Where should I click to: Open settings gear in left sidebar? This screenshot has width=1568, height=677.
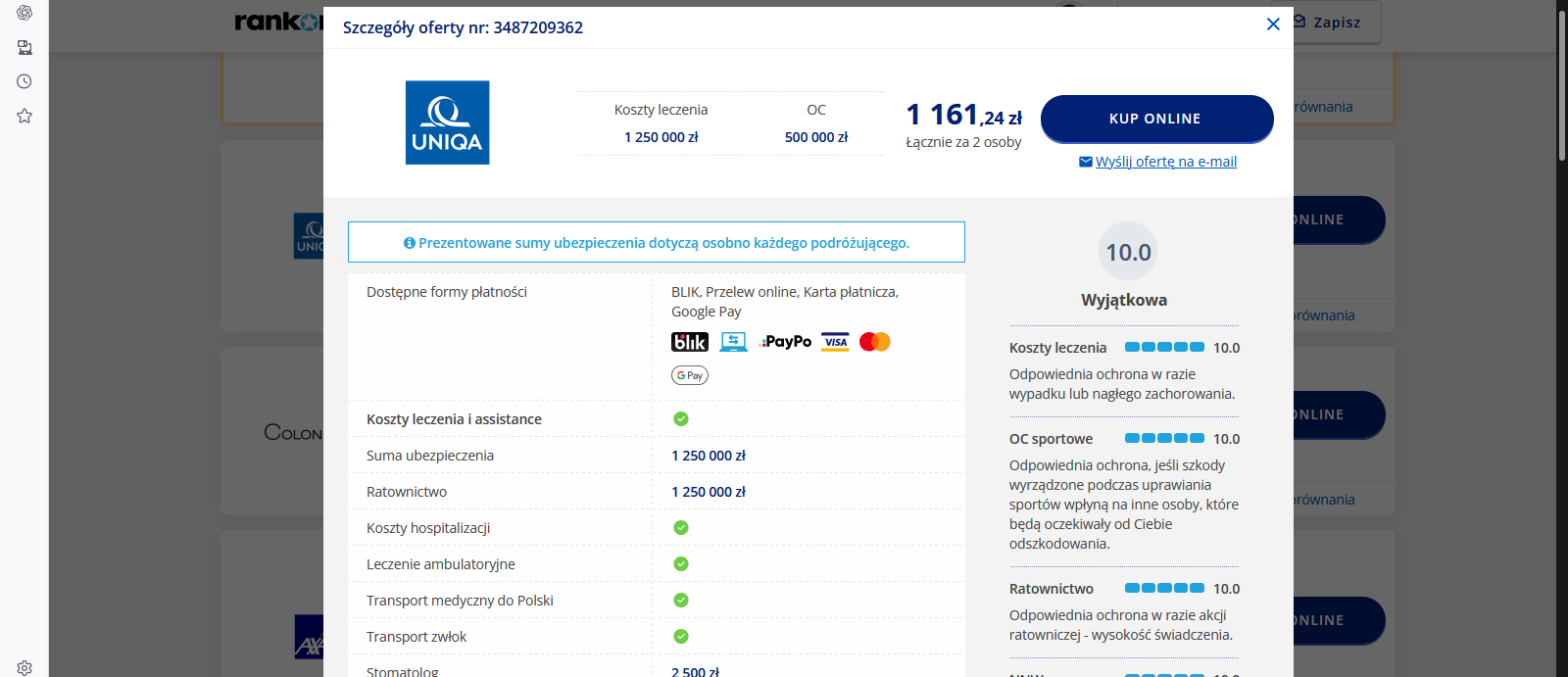[x=24, y=667]
